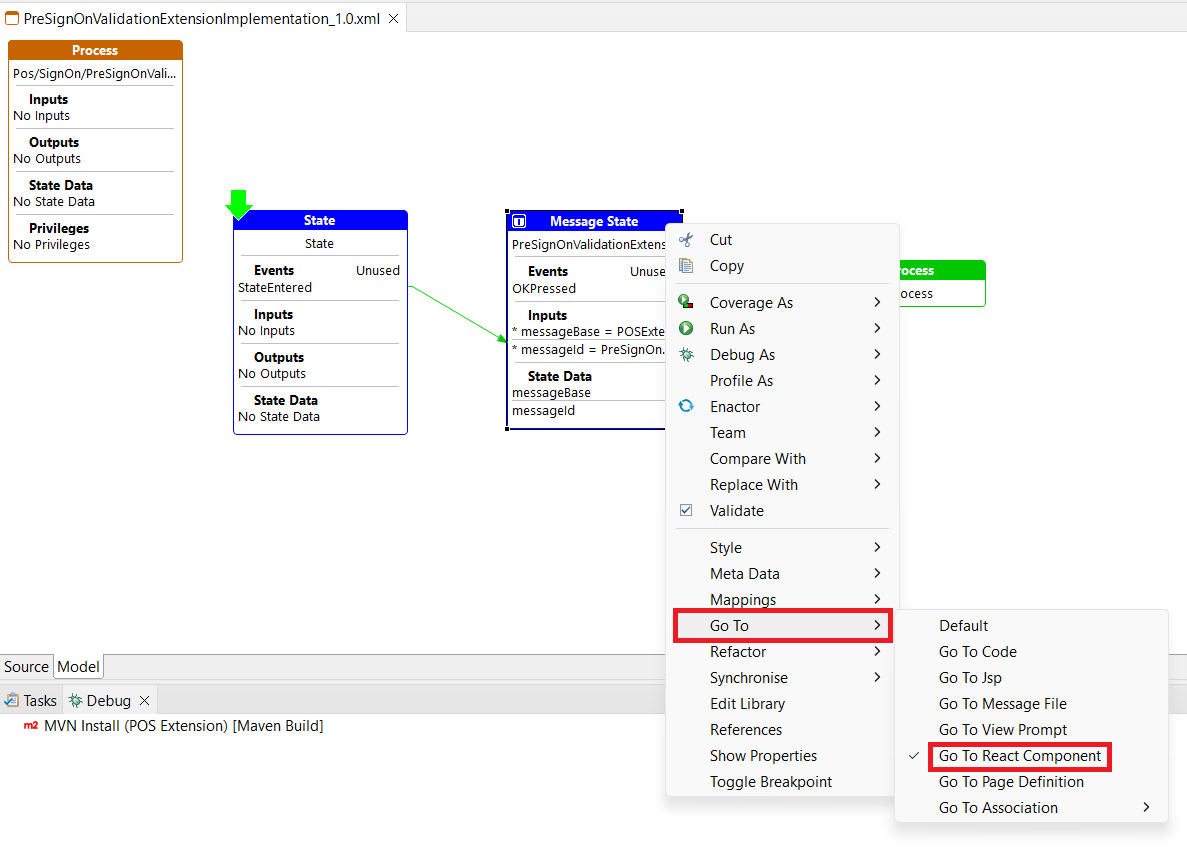Click MVN Install (POS Extension) launch entry
This screenshot has height=851, width=1187.
[x=183, y=726]
